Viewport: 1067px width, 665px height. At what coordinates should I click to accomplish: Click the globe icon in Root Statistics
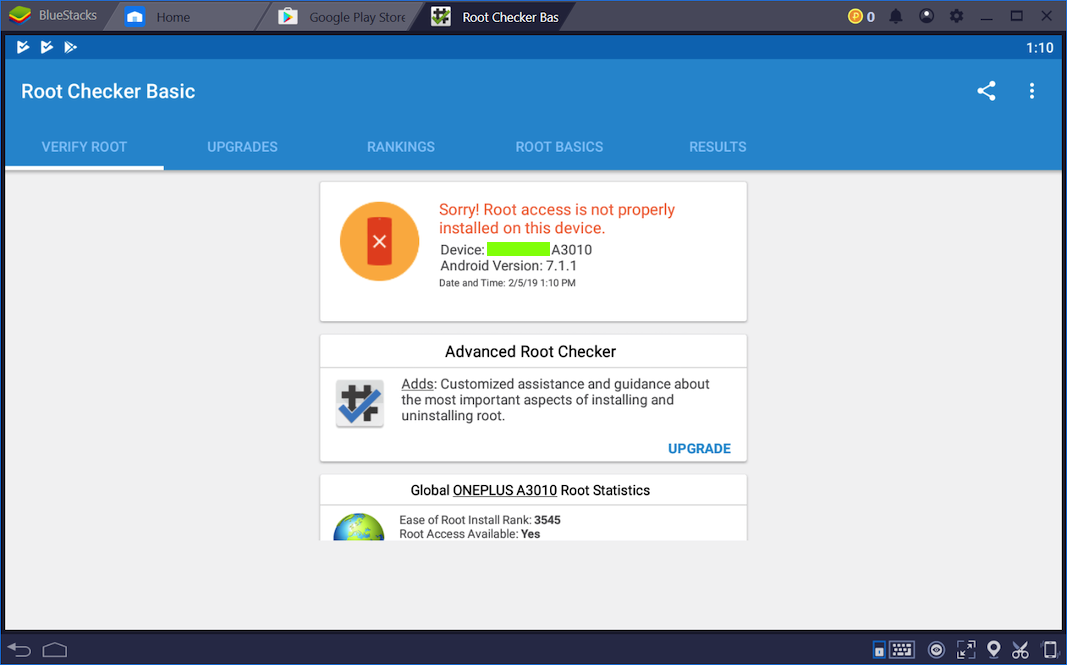[x=359, y=528]
